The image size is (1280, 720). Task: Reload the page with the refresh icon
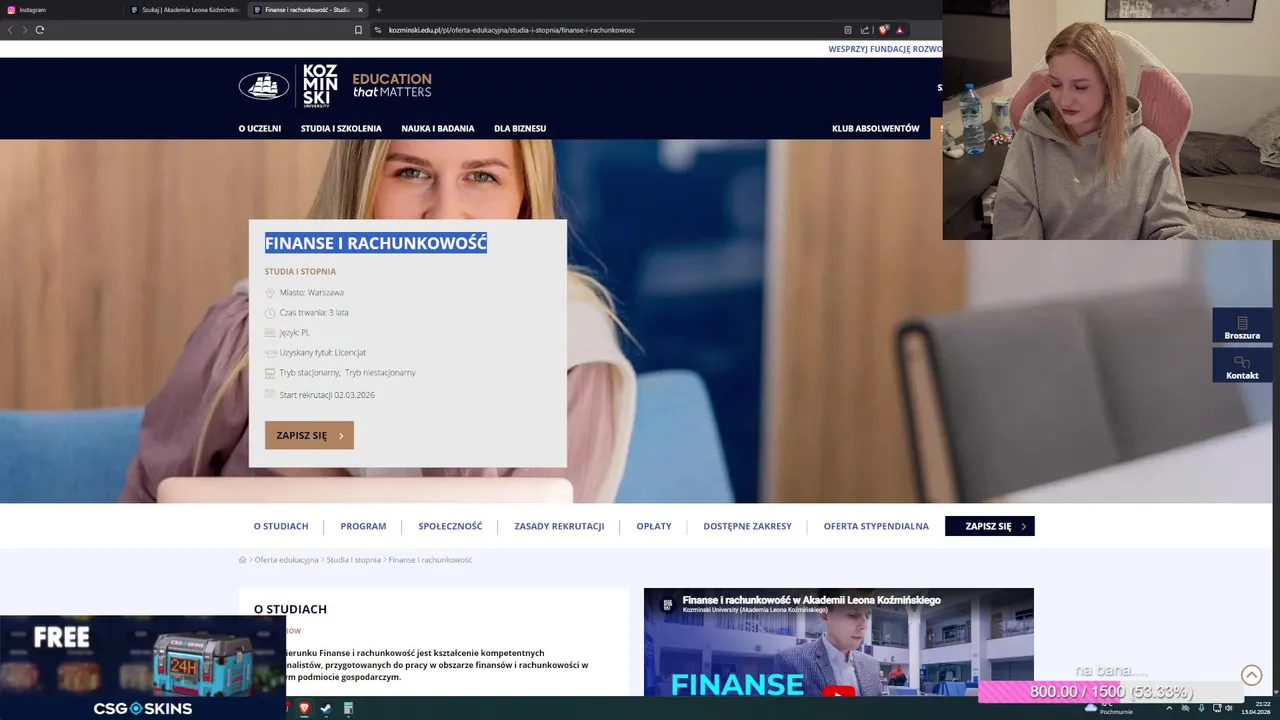[40, 30]
